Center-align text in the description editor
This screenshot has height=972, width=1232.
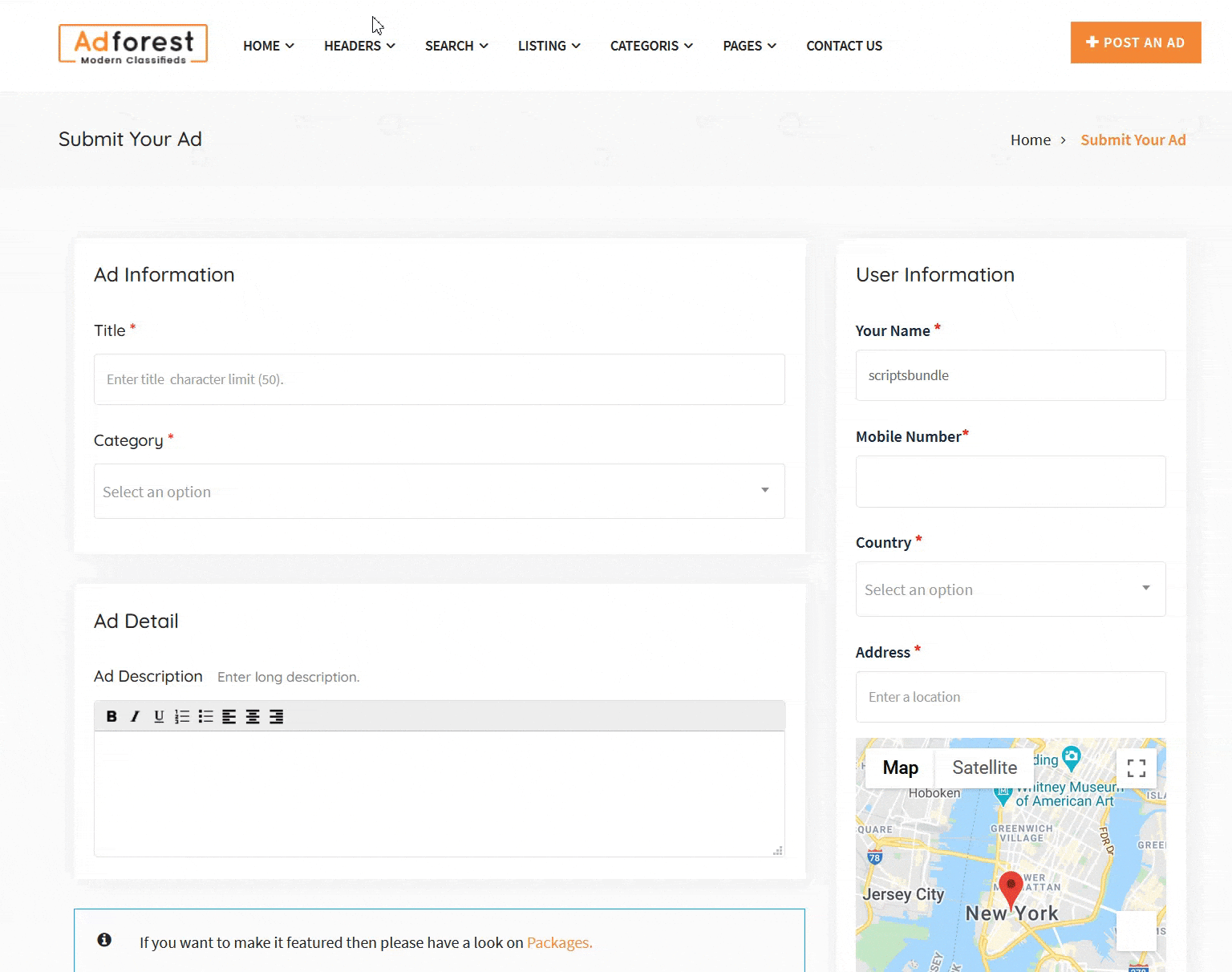[253, 716]
